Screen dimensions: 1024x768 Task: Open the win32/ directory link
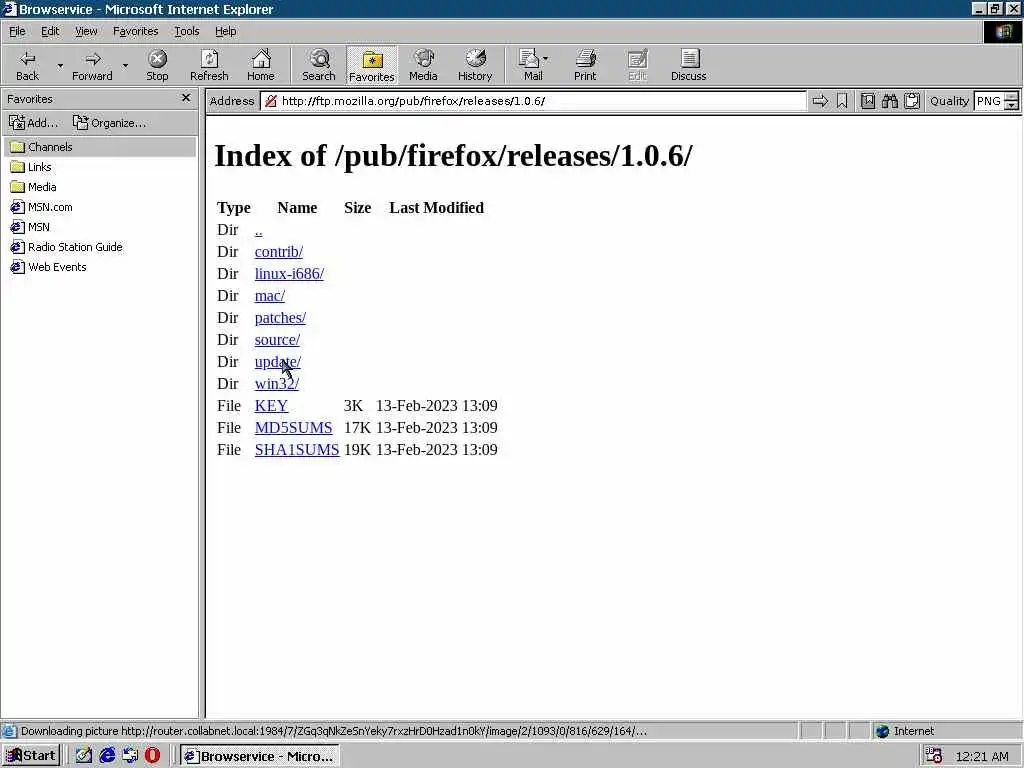[x=276, y=384]
